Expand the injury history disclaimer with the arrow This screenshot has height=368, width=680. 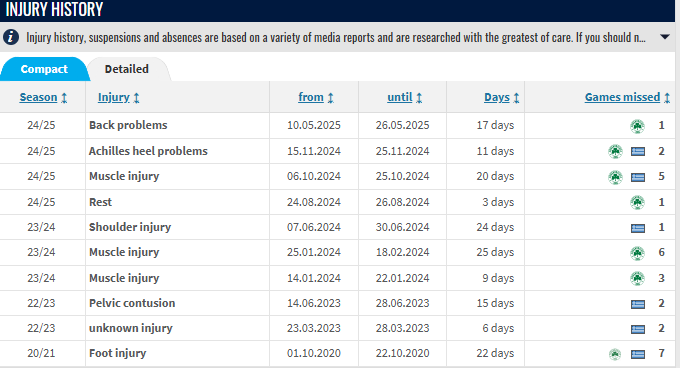coord(664,37)
